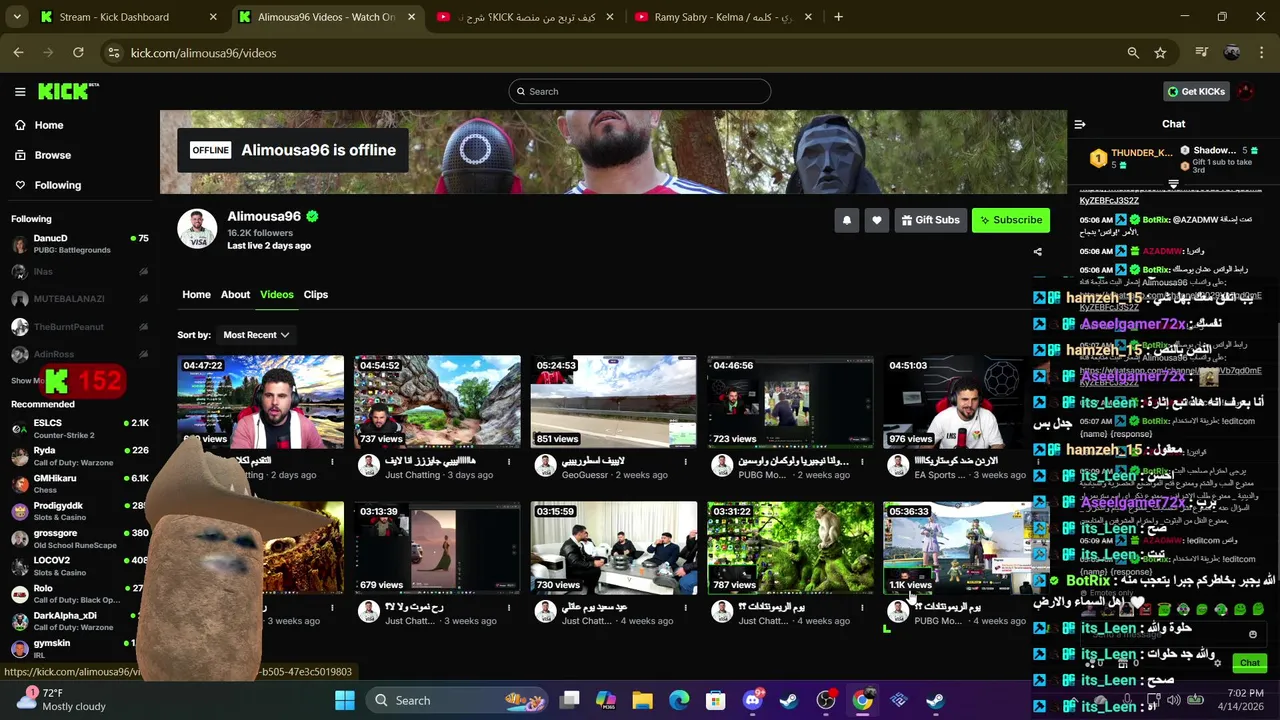Switch to Stream - Kick Dashboard tab
Screen dimensions: 1280x720
128,17
